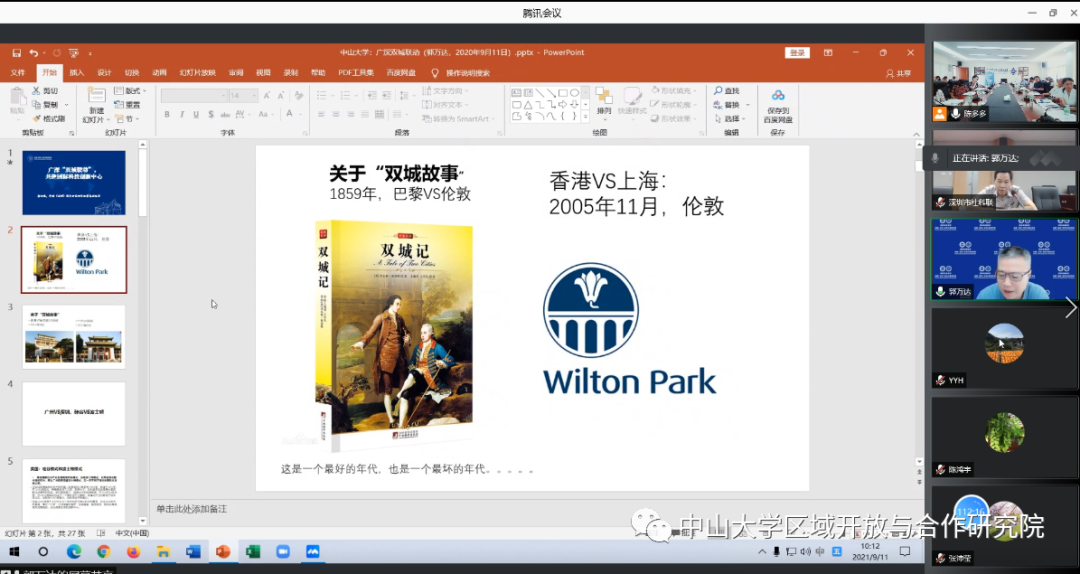Screen dimensions: 1080x574
Task: Open the File (文件) tab
Action: point(18,73)
